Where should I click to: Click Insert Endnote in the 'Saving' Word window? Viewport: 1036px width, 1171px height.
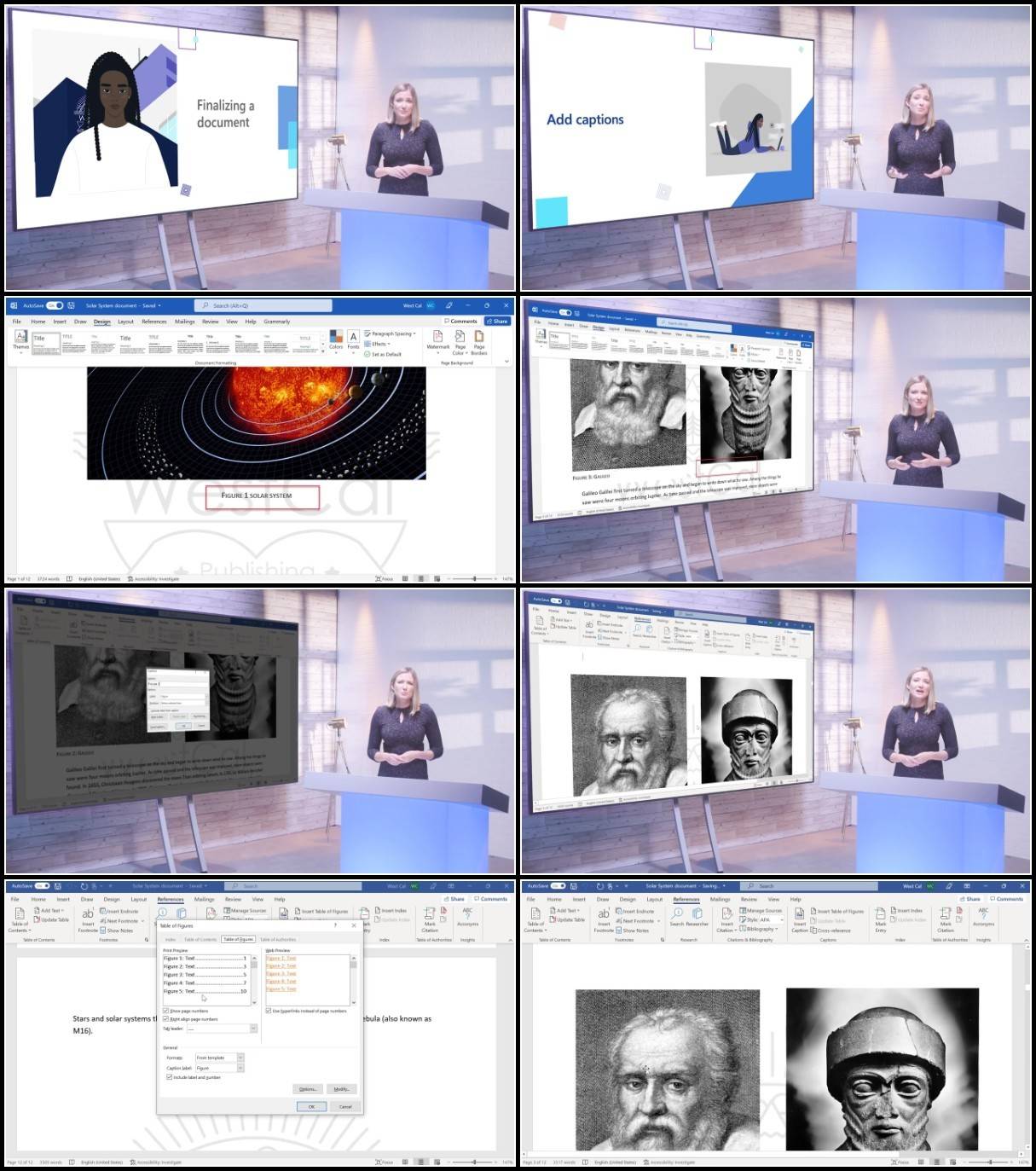[x=635, y=911]
